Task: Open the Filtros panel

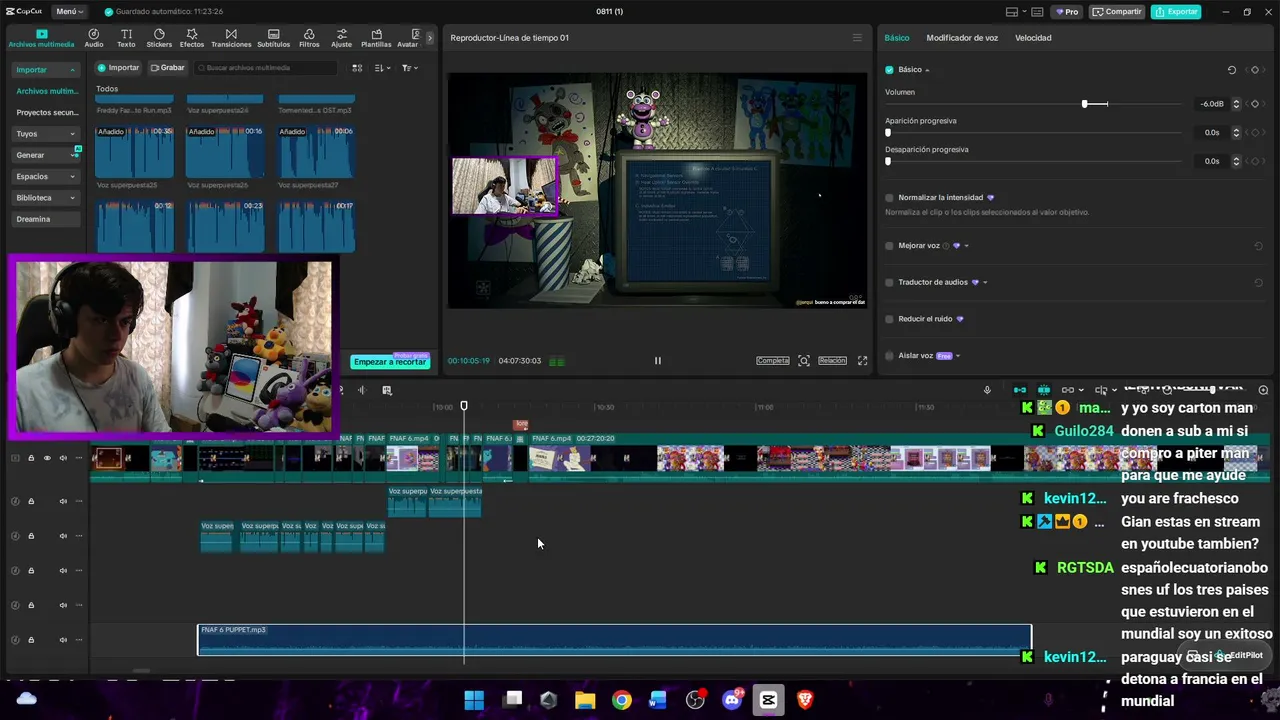Action: (x=309, y=38)
